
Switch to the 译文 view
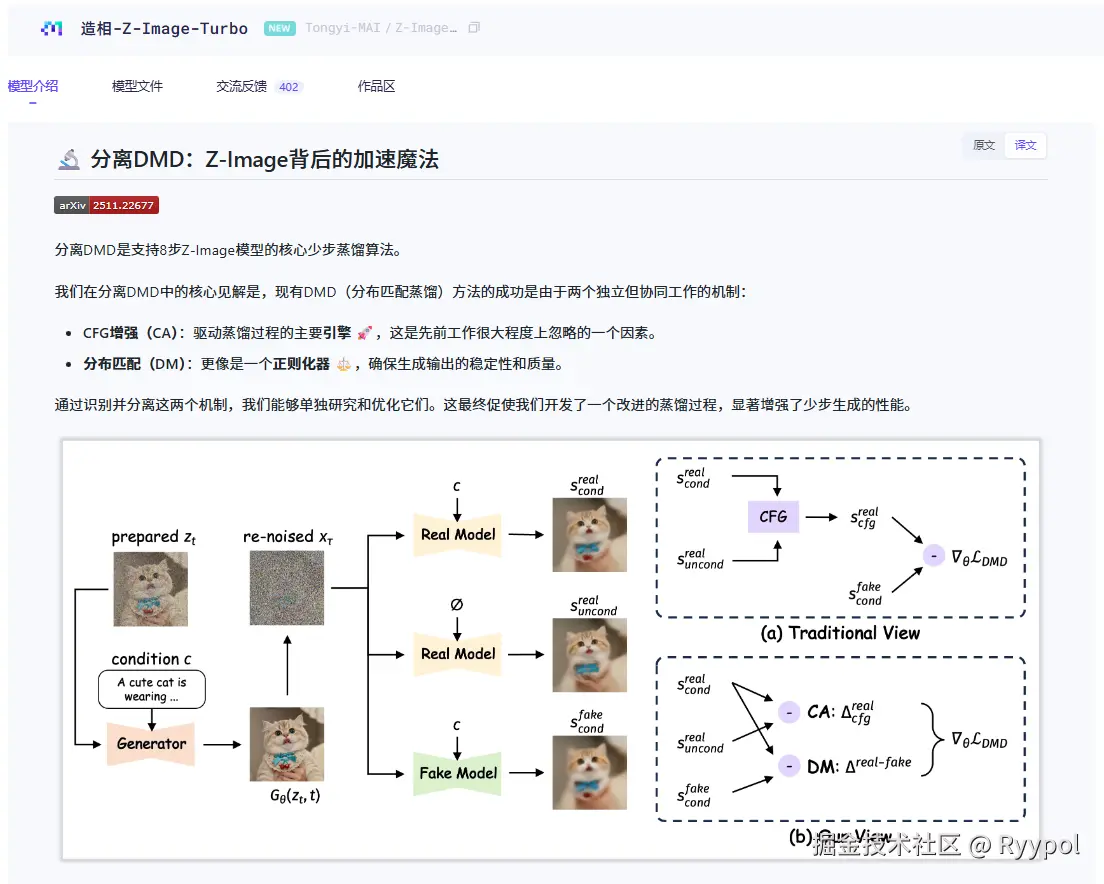(1025, 145)
